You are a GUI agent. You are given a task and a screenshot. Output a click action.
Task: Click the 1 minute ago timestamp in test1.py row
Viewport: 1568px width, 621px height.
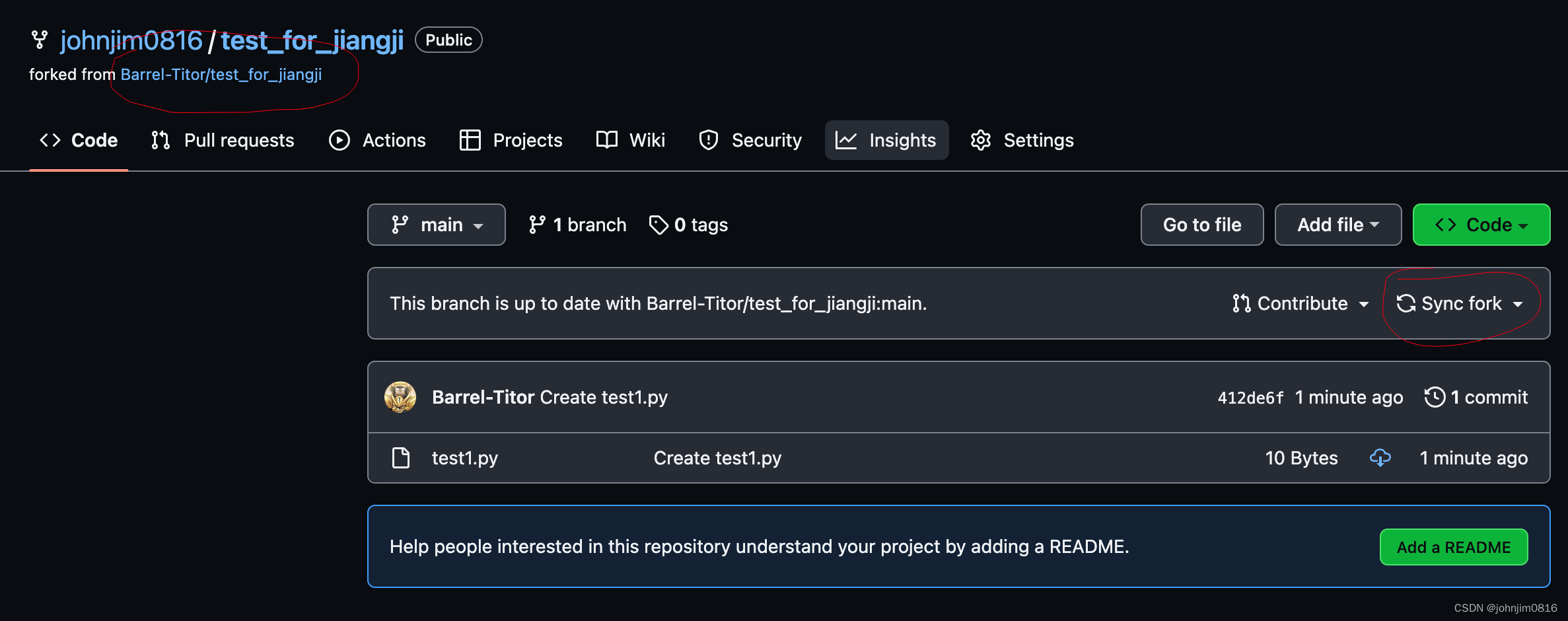pos(1474,458)
